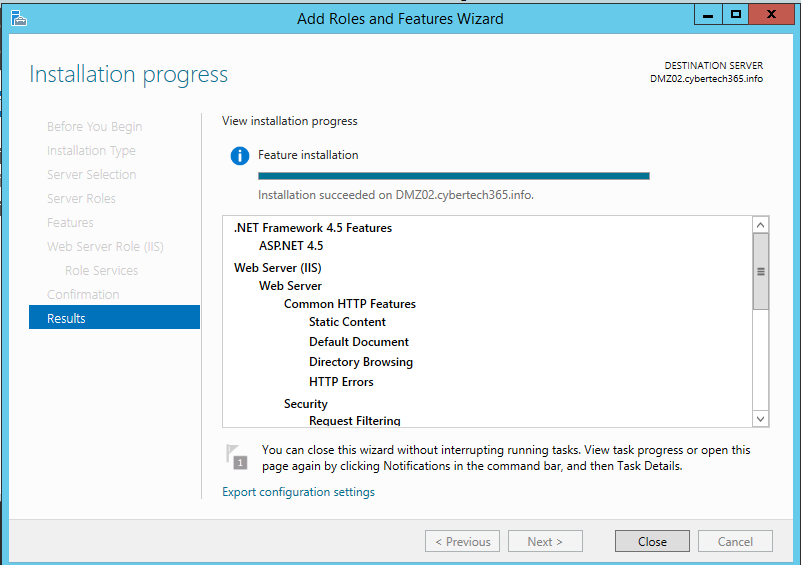Click the destination server name DMZ02.cybertech365.info

pos(706,79)
